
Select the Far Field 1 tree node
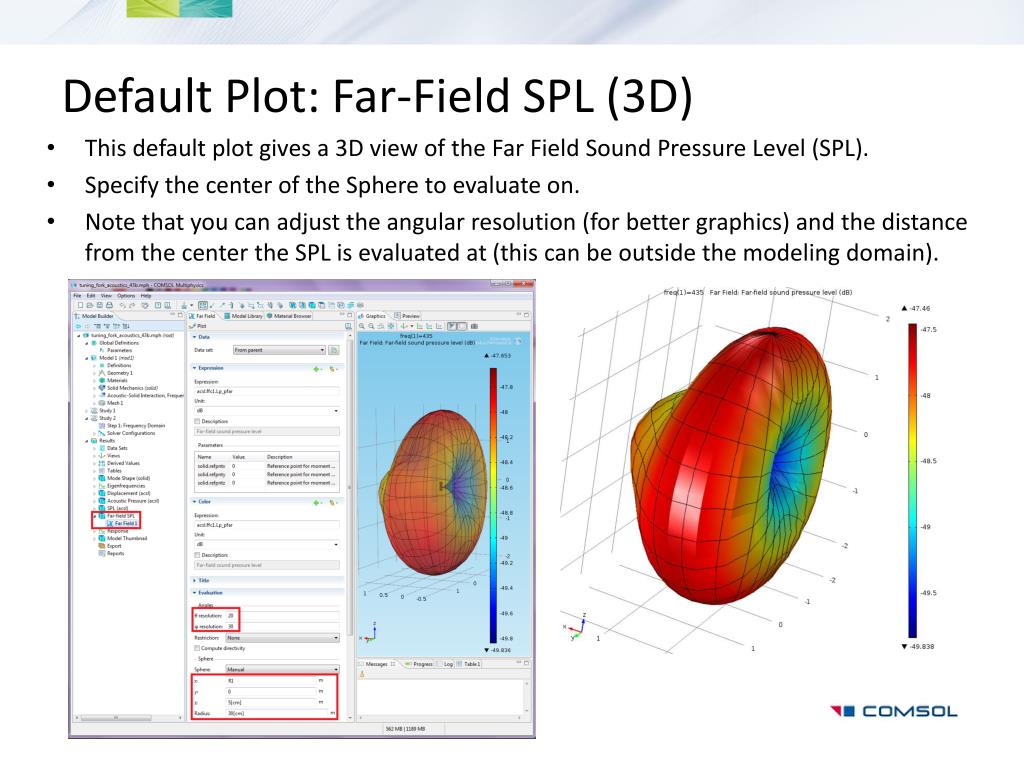pos(124,523)
